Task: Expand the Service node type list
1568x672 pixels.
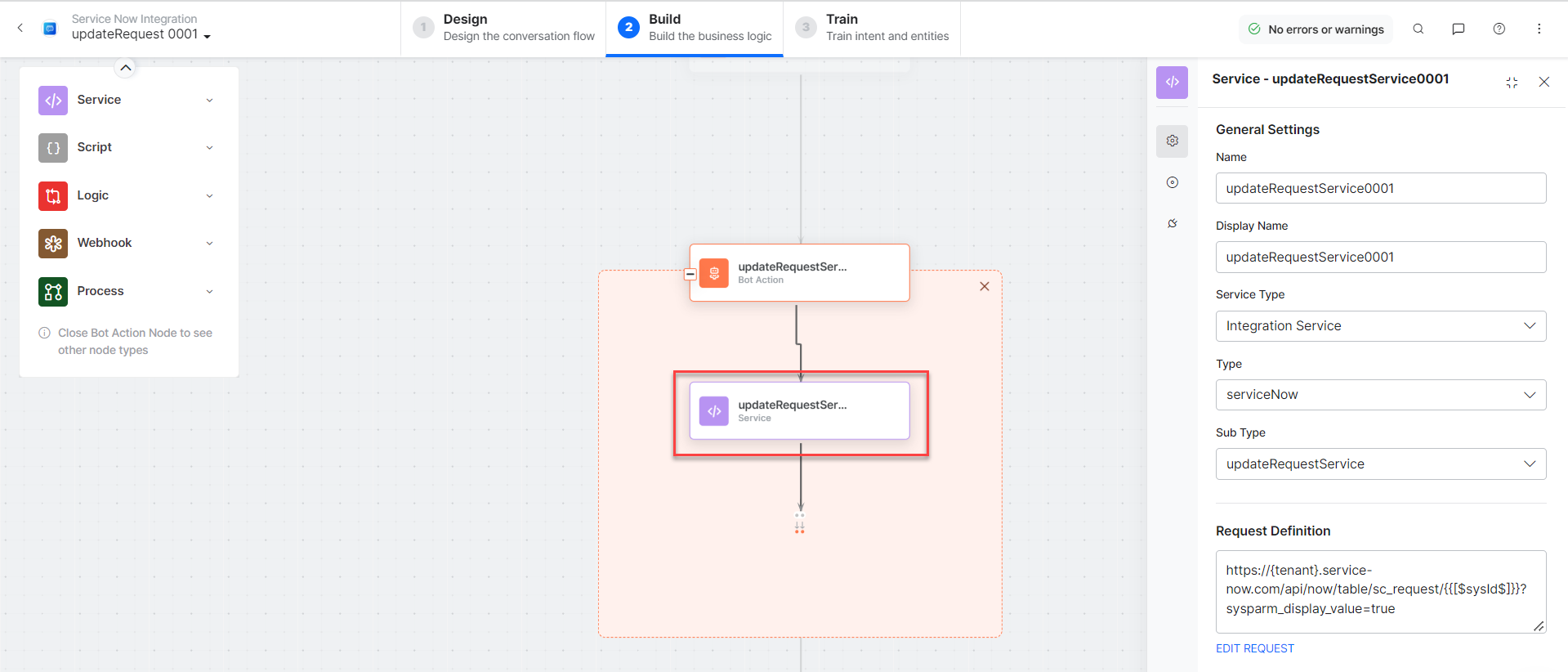Action: pos(209,101)
